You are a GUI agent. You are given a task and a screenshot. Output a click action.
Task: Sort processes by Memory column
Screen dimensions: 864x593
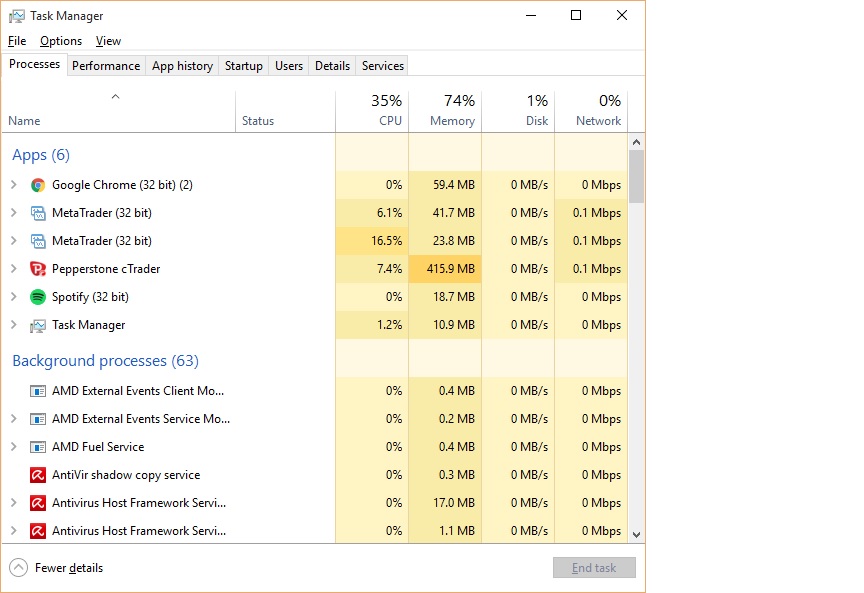445,112
